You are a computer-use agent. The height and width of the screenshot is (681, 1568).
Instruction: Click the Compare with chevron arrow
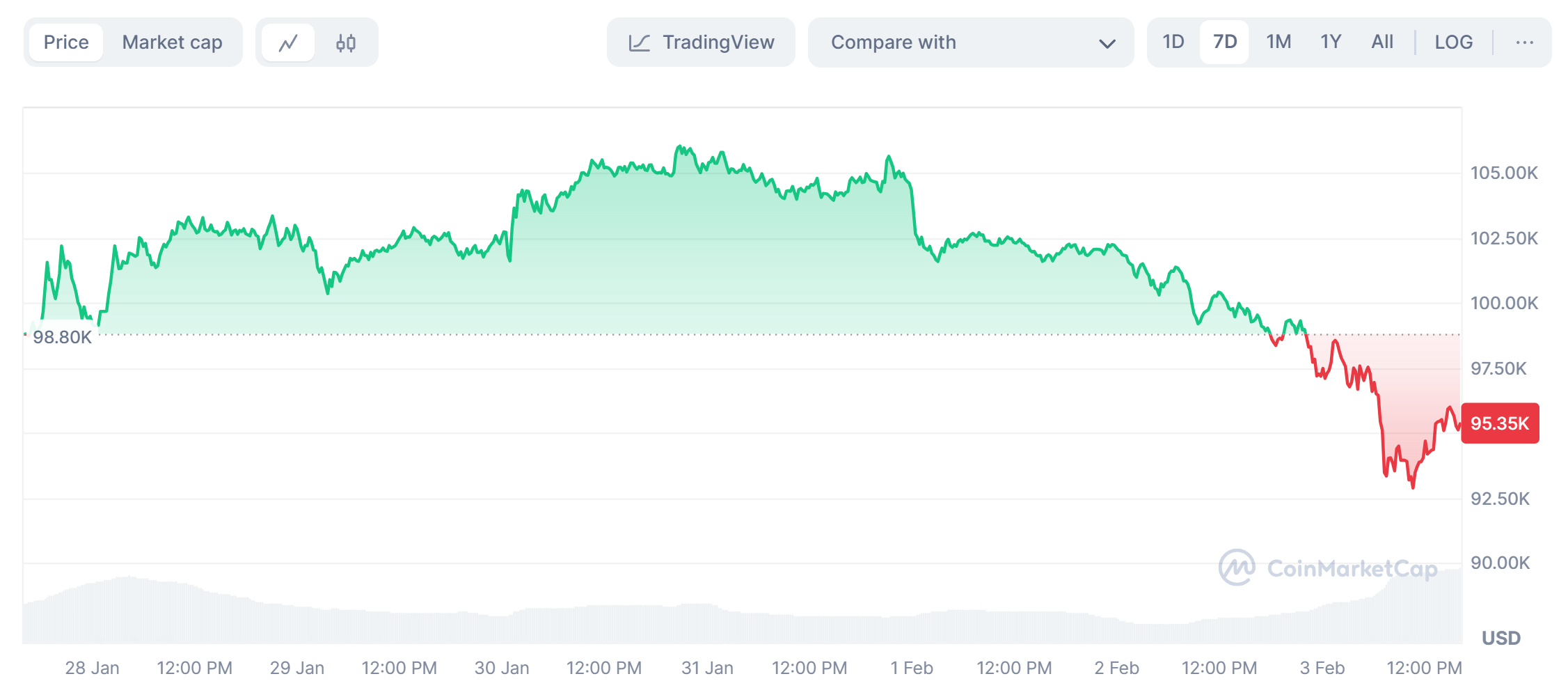[1107, 43]
